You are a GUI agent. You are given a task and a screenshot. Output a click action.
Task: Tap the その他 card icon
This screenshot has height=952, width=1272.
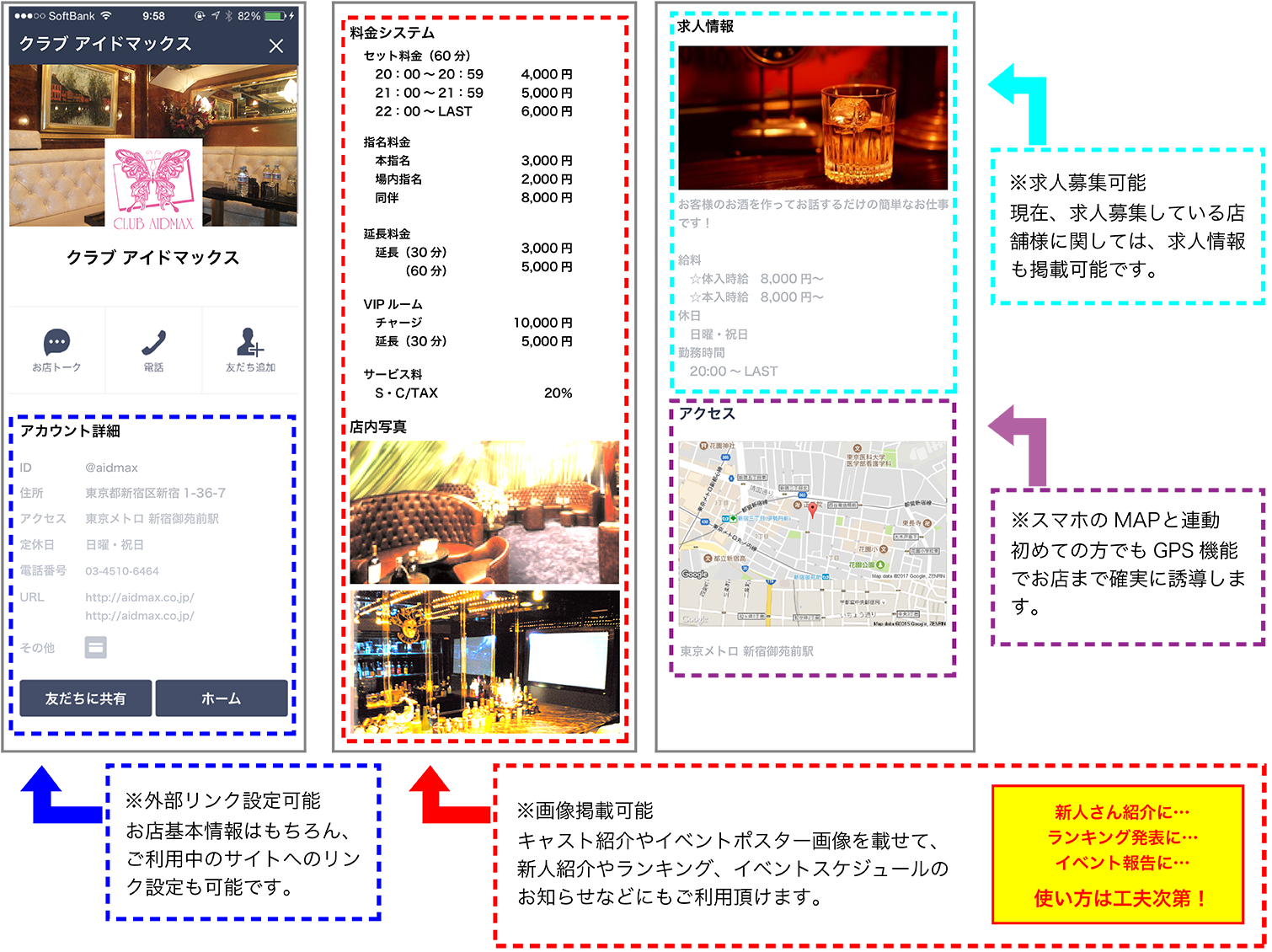96,648
